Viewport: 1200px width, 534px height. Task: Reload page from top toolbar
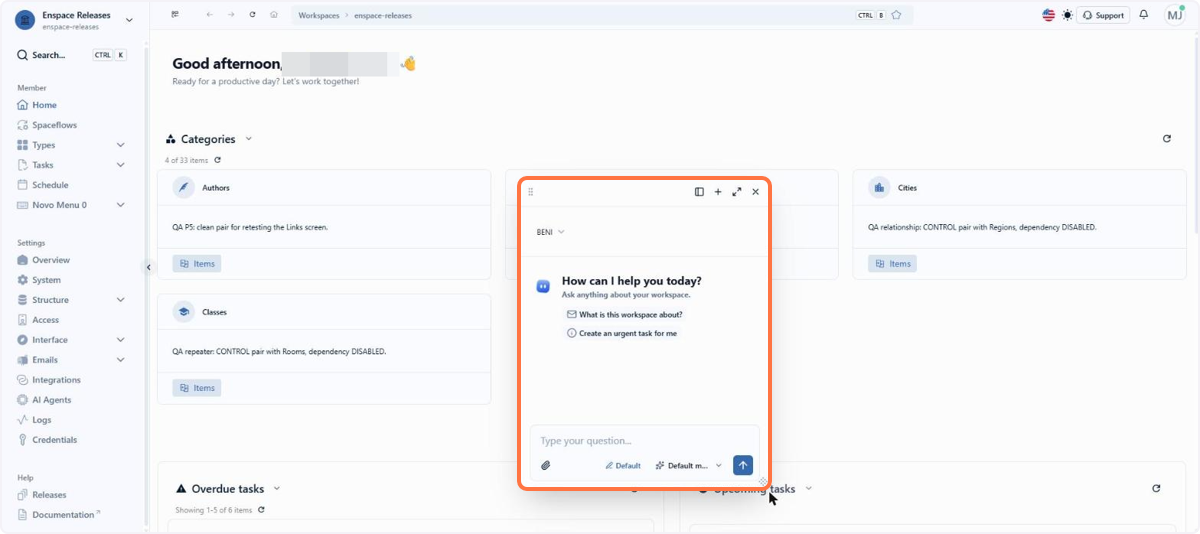(252, 15)
